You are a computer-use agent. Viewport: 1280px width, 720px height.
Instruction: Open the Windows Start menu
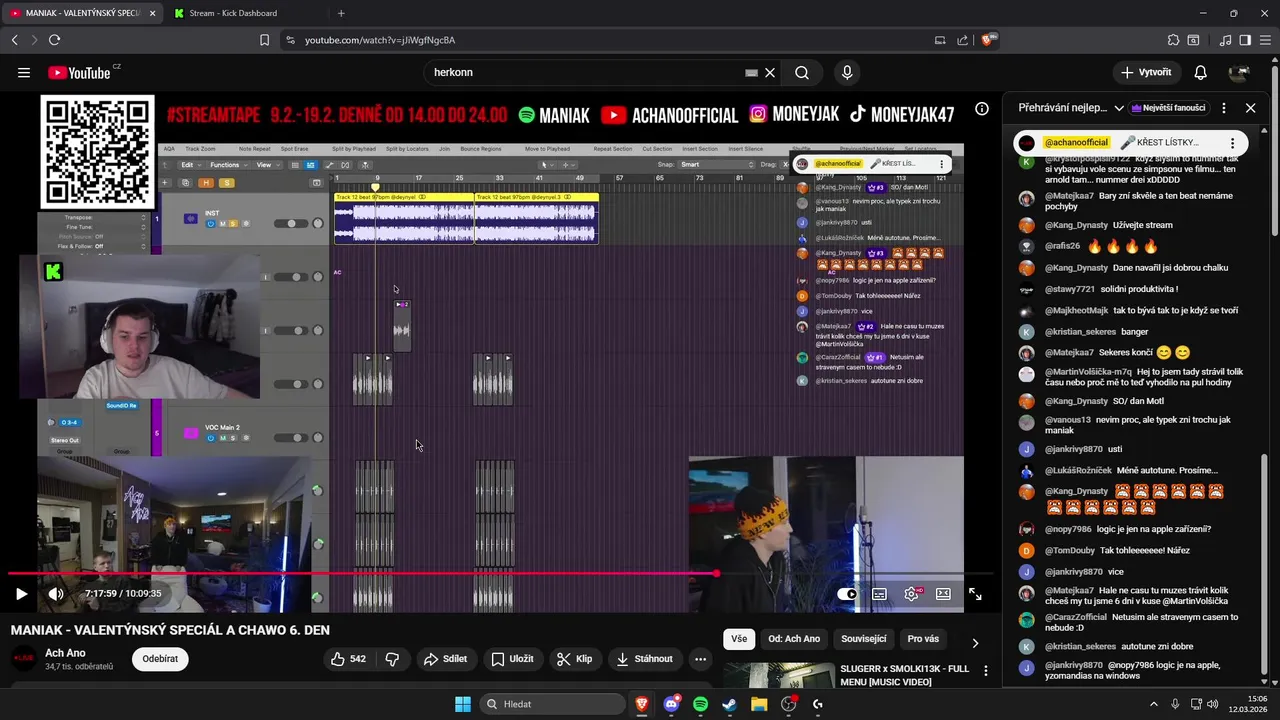[x=463, y=704]
